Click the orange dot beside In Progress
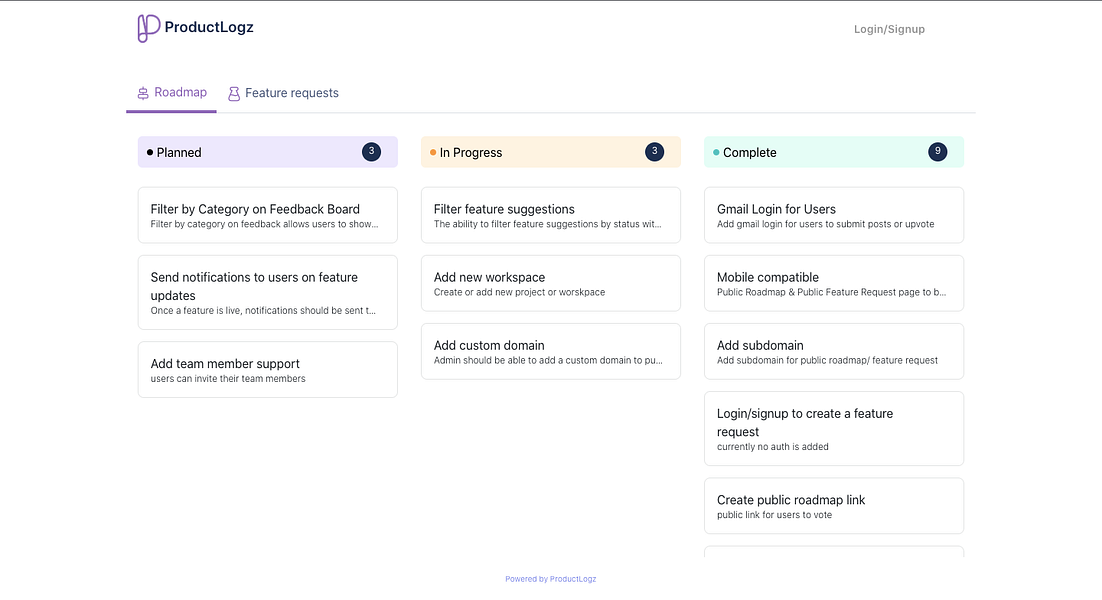This screenshot has width=1102, height=600. coord(433,152)
